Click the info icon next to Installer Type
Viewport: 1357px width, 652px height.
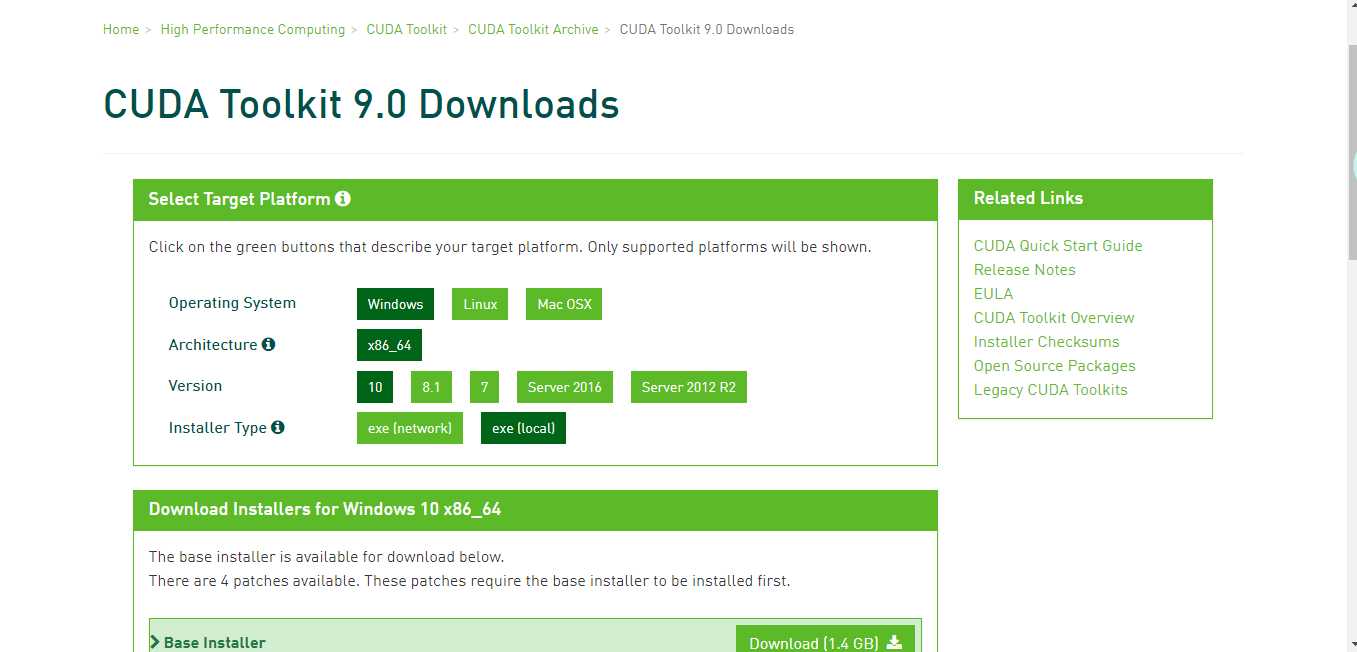pos(278,427)
